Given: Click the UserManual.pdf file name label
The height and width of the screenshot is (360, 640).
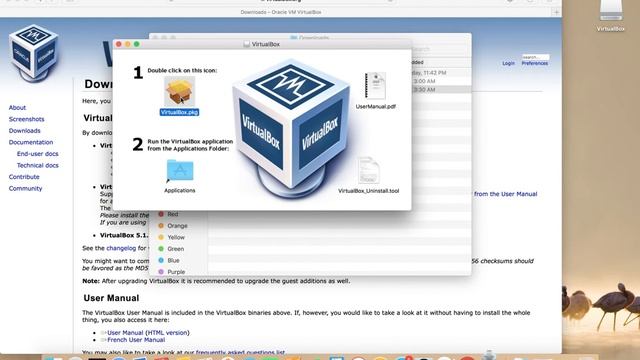Looking at the screenshot, I should pos(376,107).
